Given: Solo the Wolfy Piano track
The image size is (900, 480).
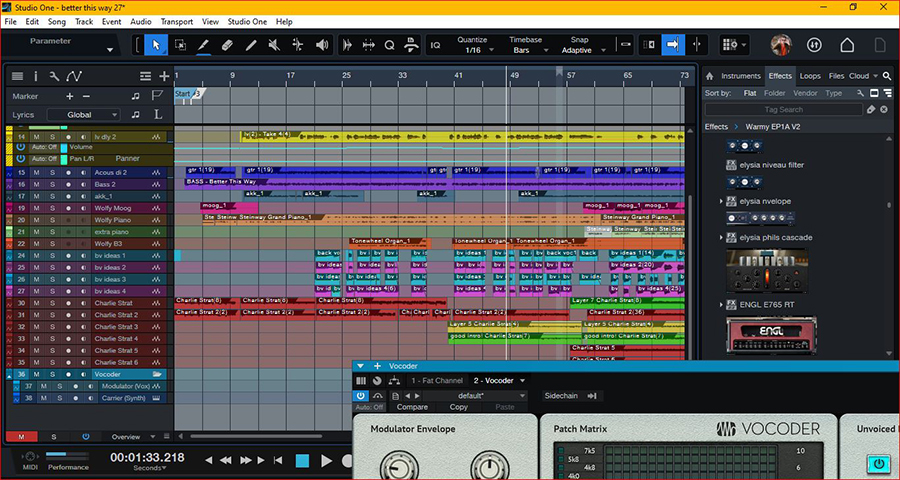Looking at the screenshot, I should click(x=52, y=220).
